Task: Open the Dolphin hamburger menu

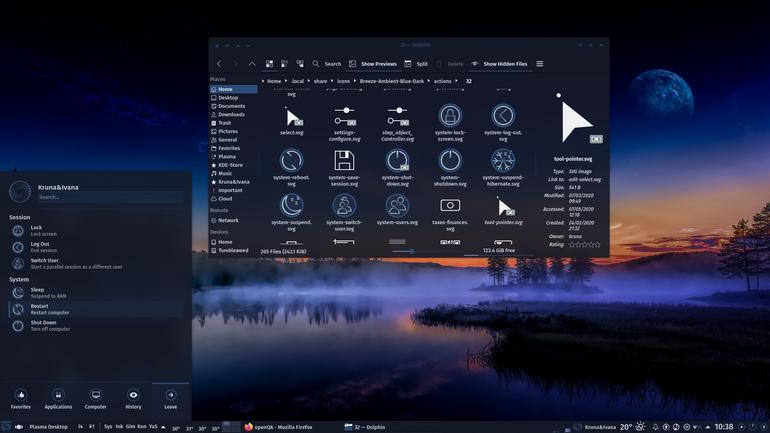Action: [540, 64]
